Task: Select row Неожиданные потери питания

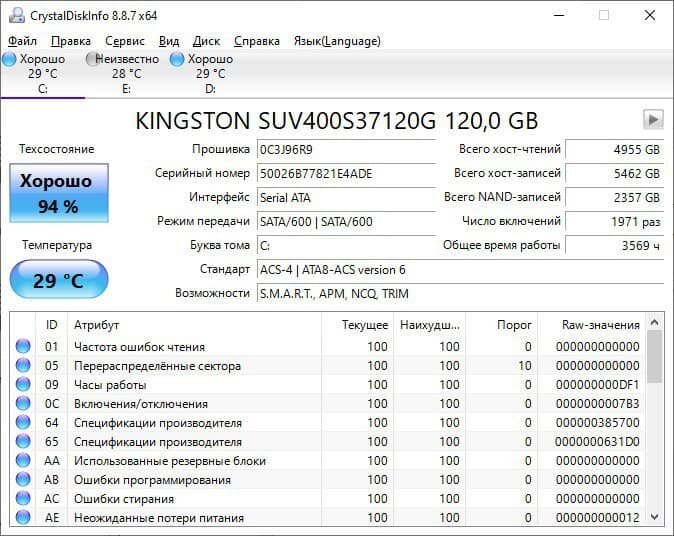Action: pyautogui.click(x=328, y=518)
